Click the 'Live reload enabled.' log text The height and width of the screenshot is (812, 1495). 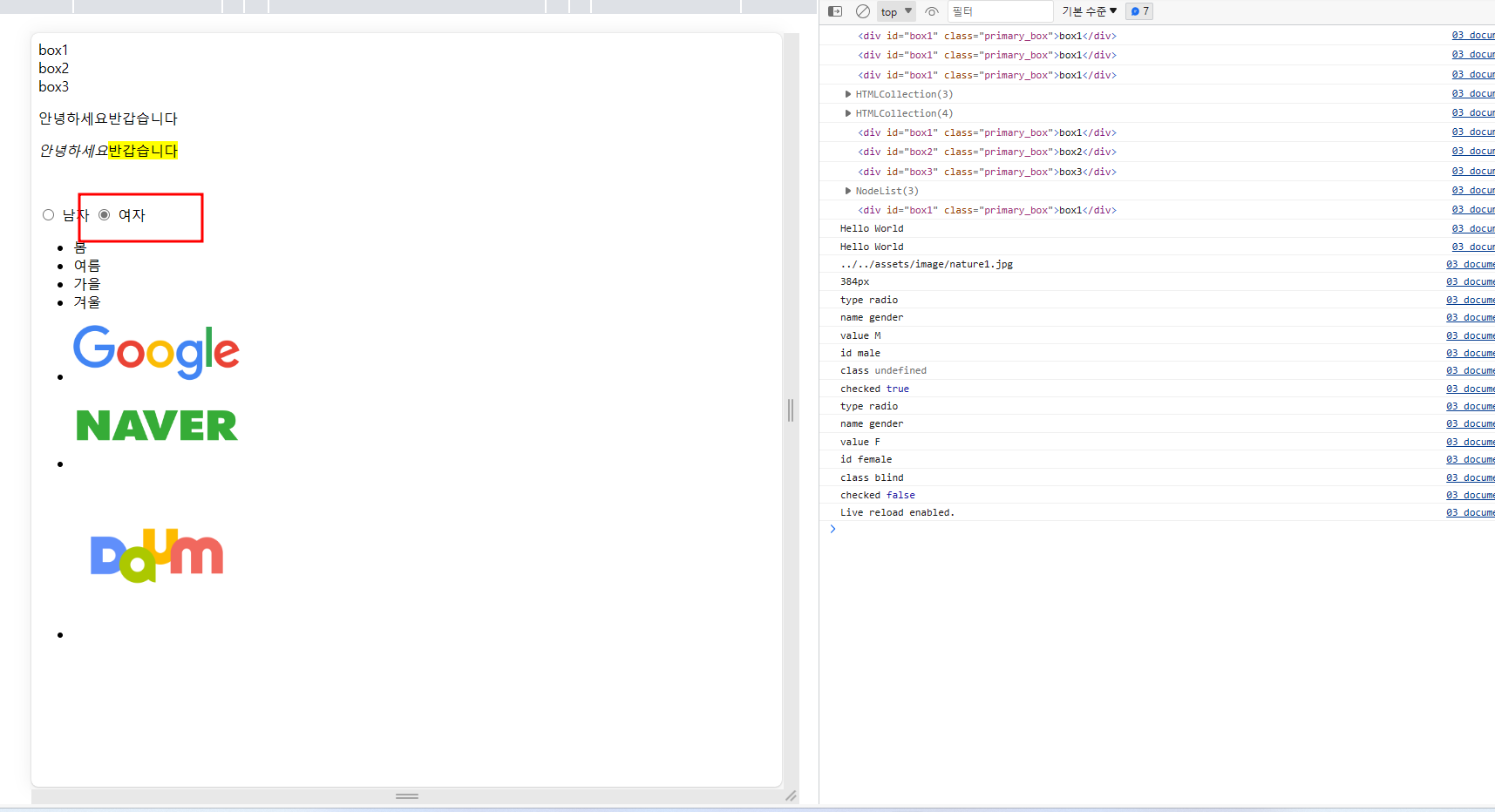pyautogui.click(x=898, y=512)
